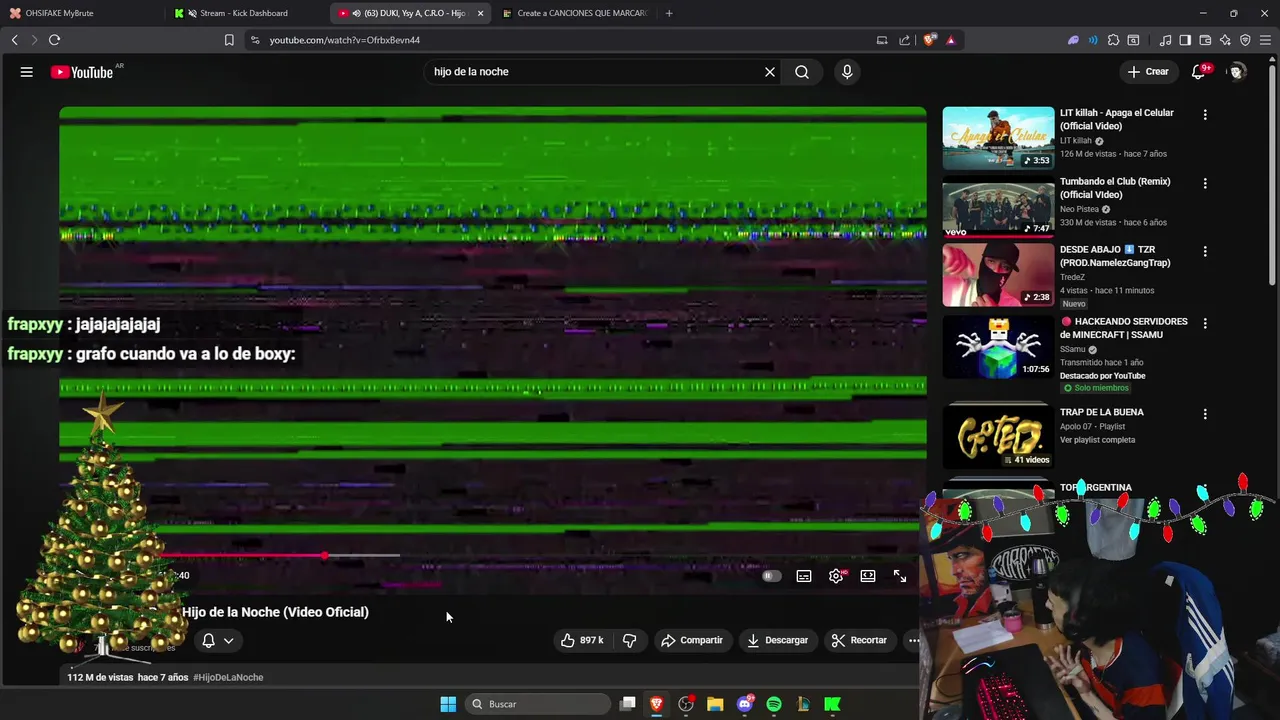
Task: Open the Crear create menu
Action: 1147,72
